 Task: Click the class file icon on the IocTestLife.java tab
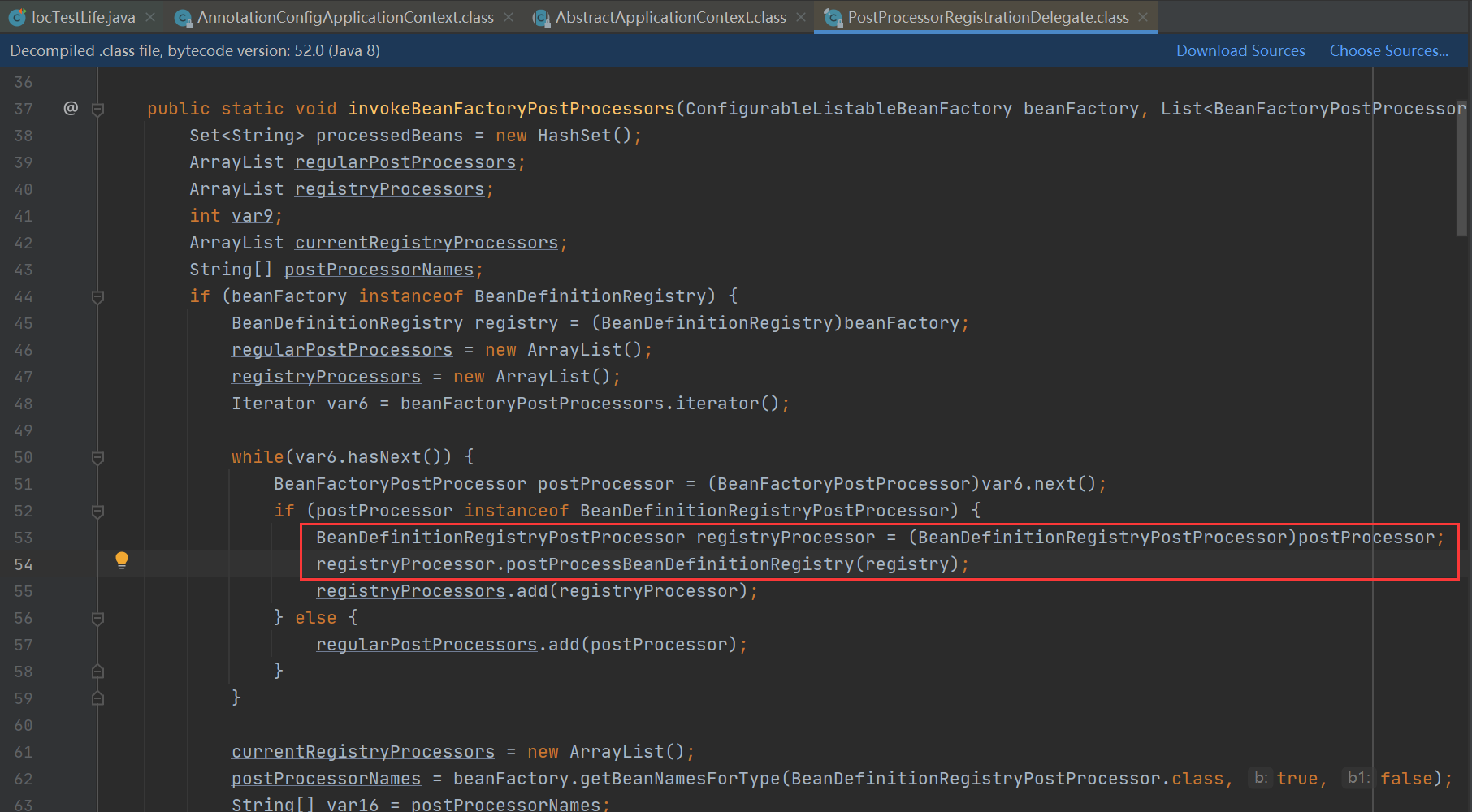[x=17, y=17]
